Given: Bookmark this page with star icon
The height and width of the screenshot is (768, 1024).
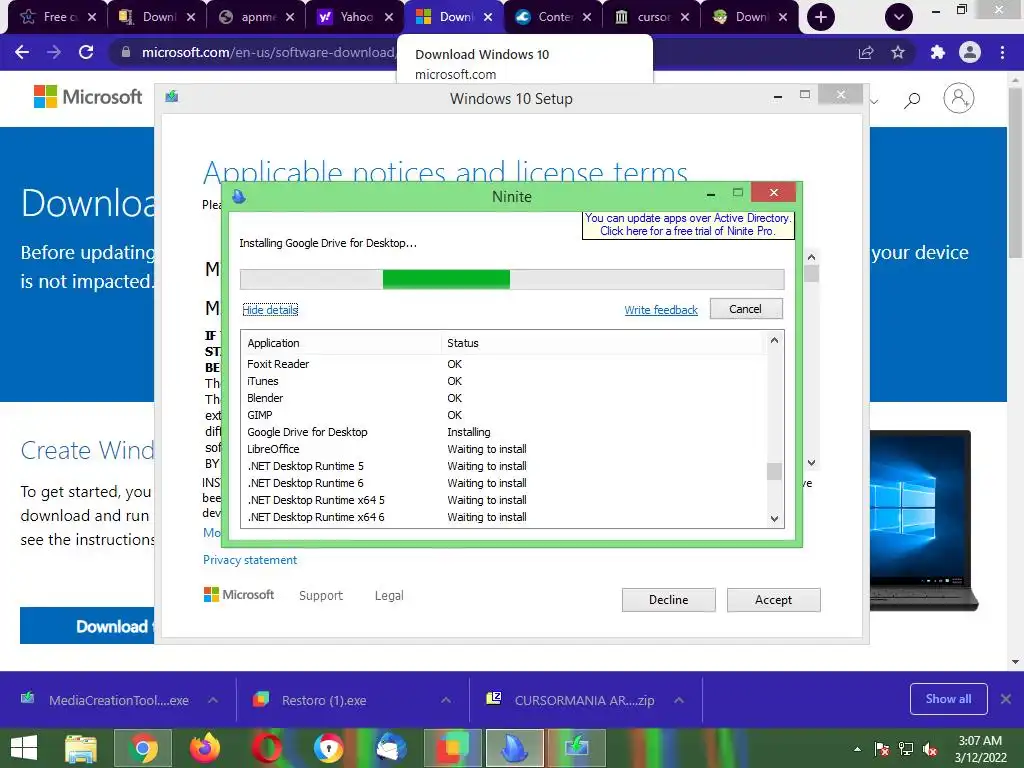Looking at the screenshot, I should 898,52.
